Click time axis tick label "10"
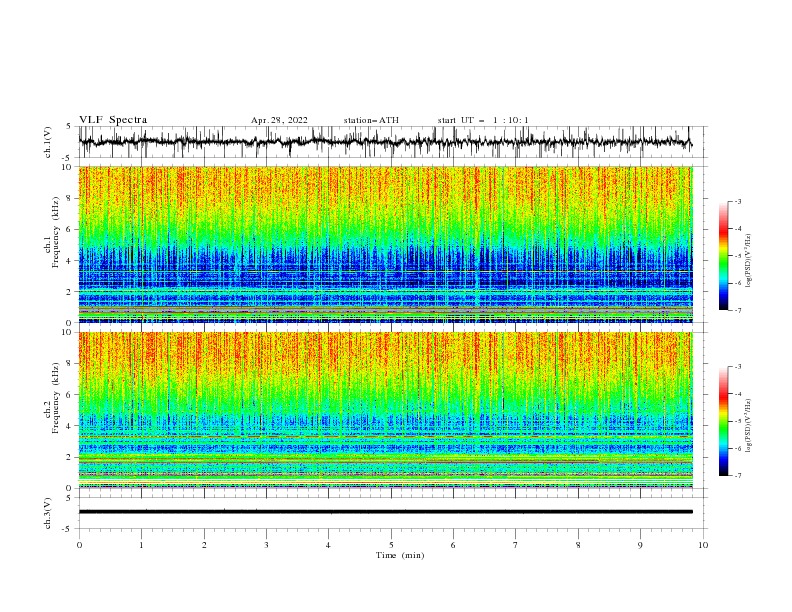The image size is (792, 612). point(703,545)
